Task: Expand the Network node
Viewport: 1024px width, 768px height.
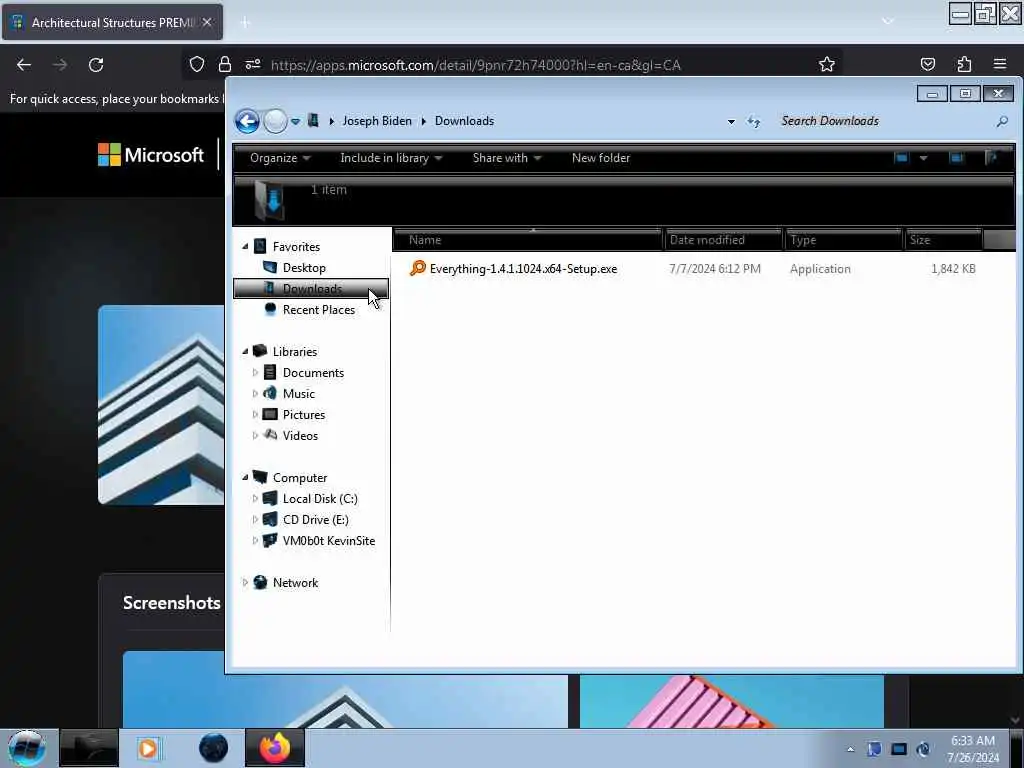Action: 246,583
